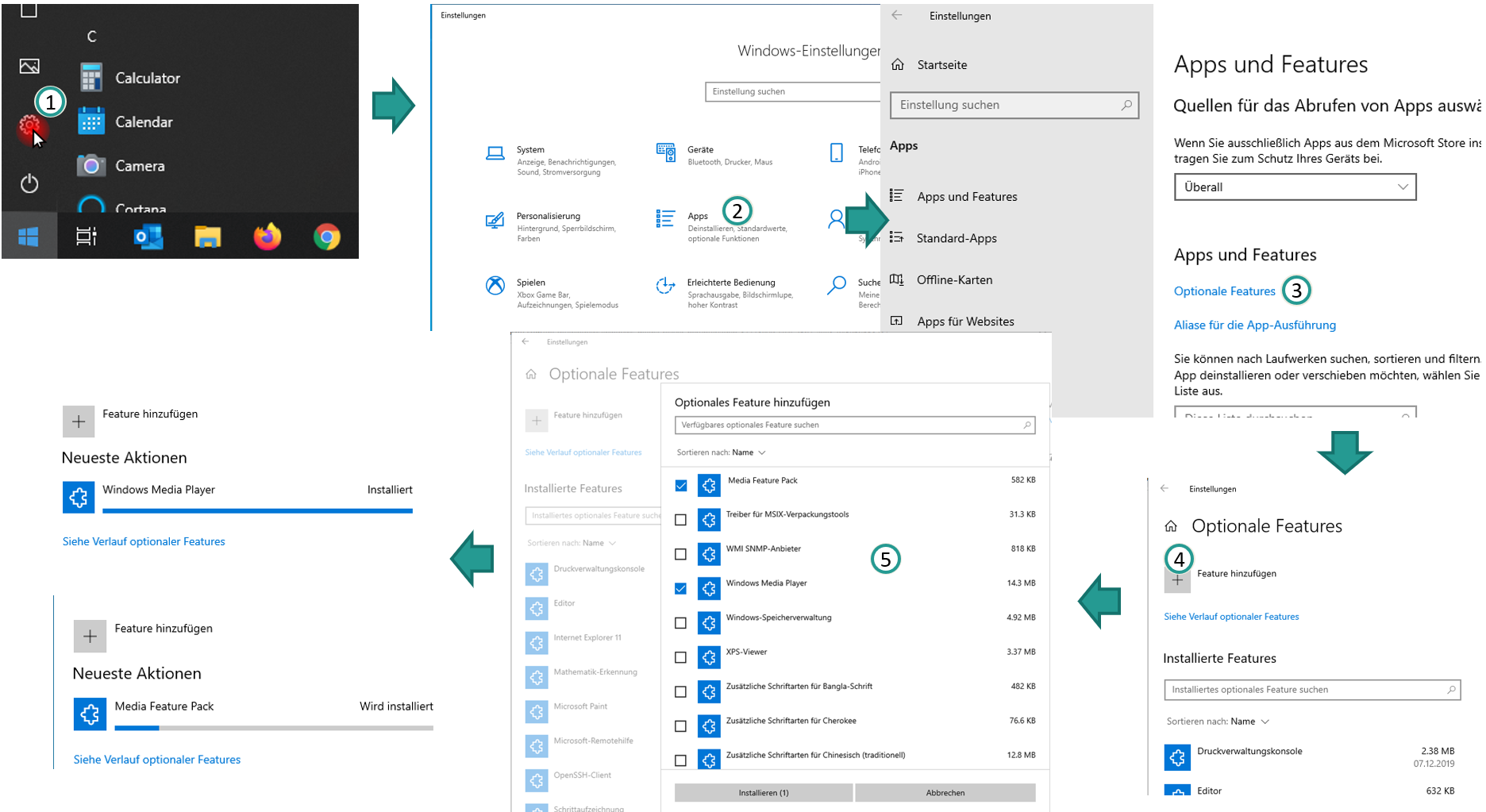Open Settings via the red gear icon

coord(29,125)
